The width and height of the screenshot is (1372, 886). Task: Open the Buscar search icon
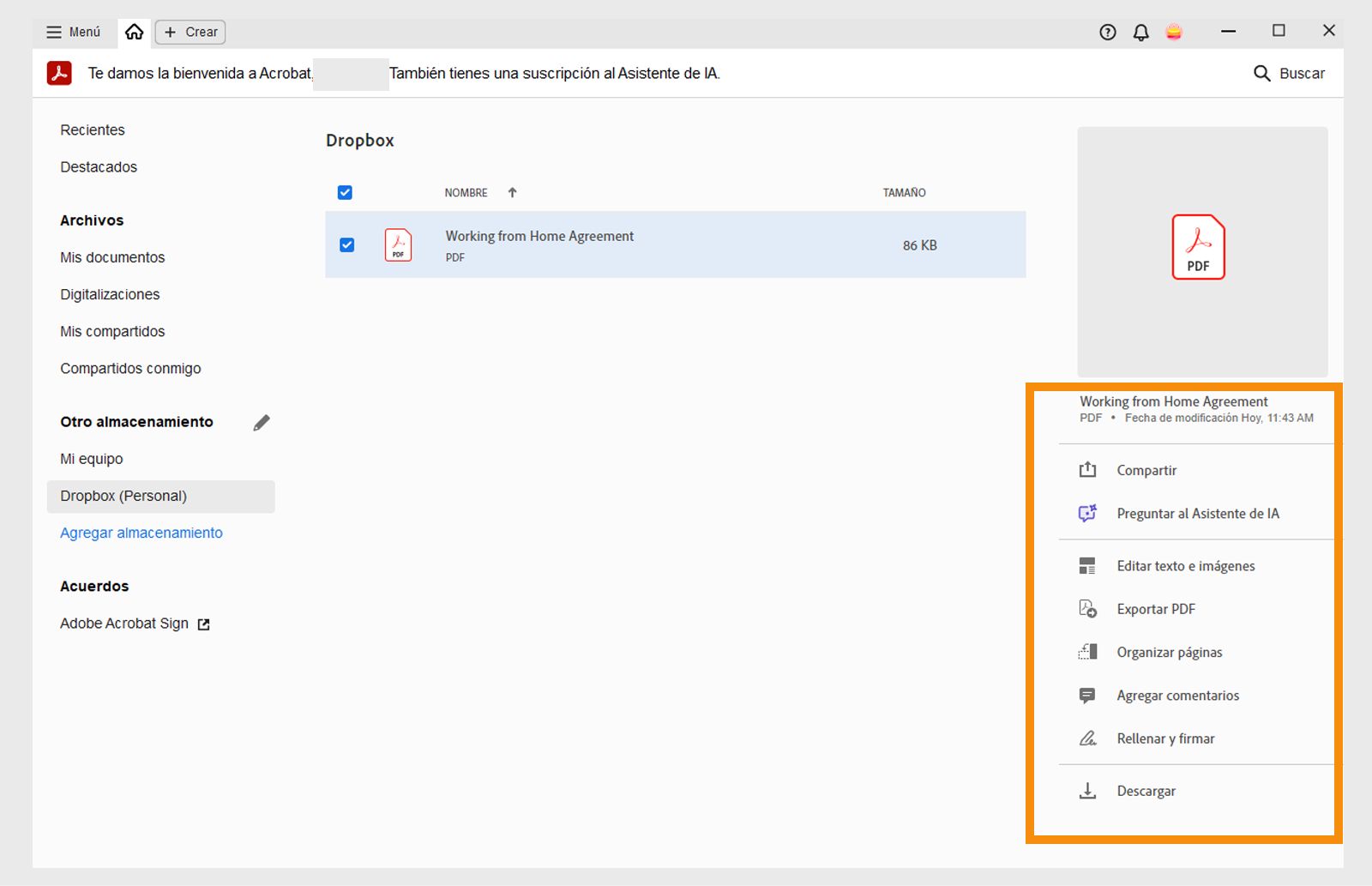click(x=1261, y=73)
